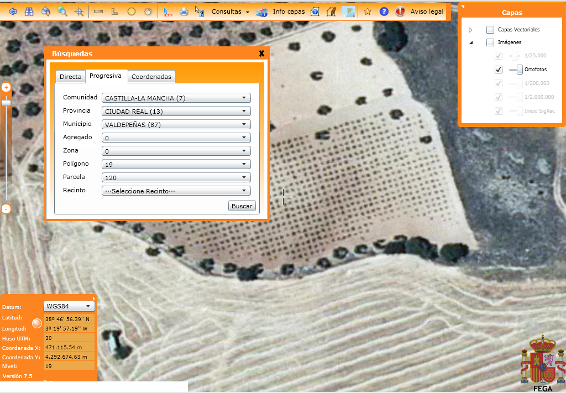The height and width of the screenshot is (393, 566).
Task: Click the red warning exclamation icon
Action: point(400,12)
